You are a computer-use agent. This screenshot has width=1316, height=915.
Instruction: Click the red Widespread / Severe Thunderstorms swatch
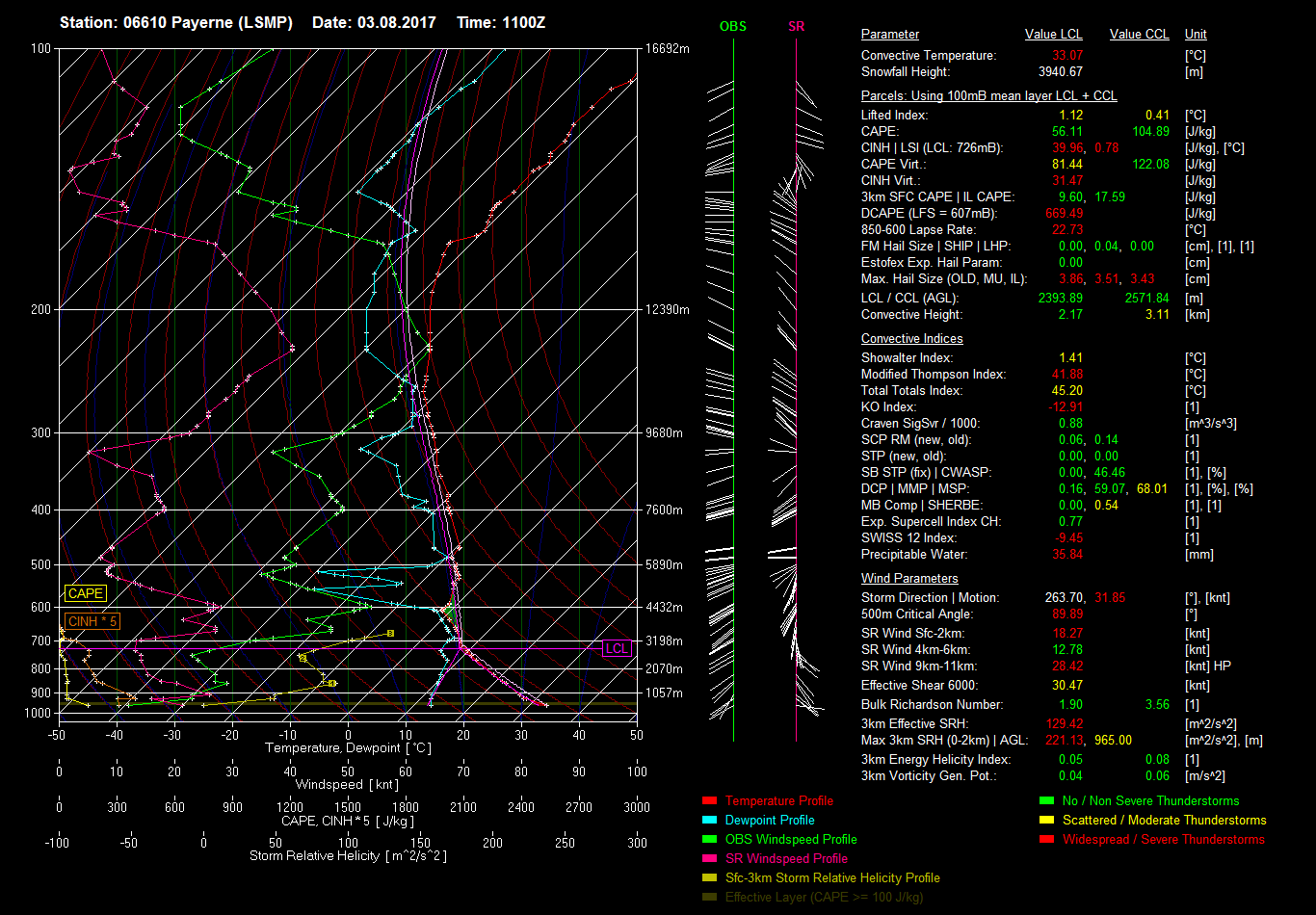[x=1047, y=840]
